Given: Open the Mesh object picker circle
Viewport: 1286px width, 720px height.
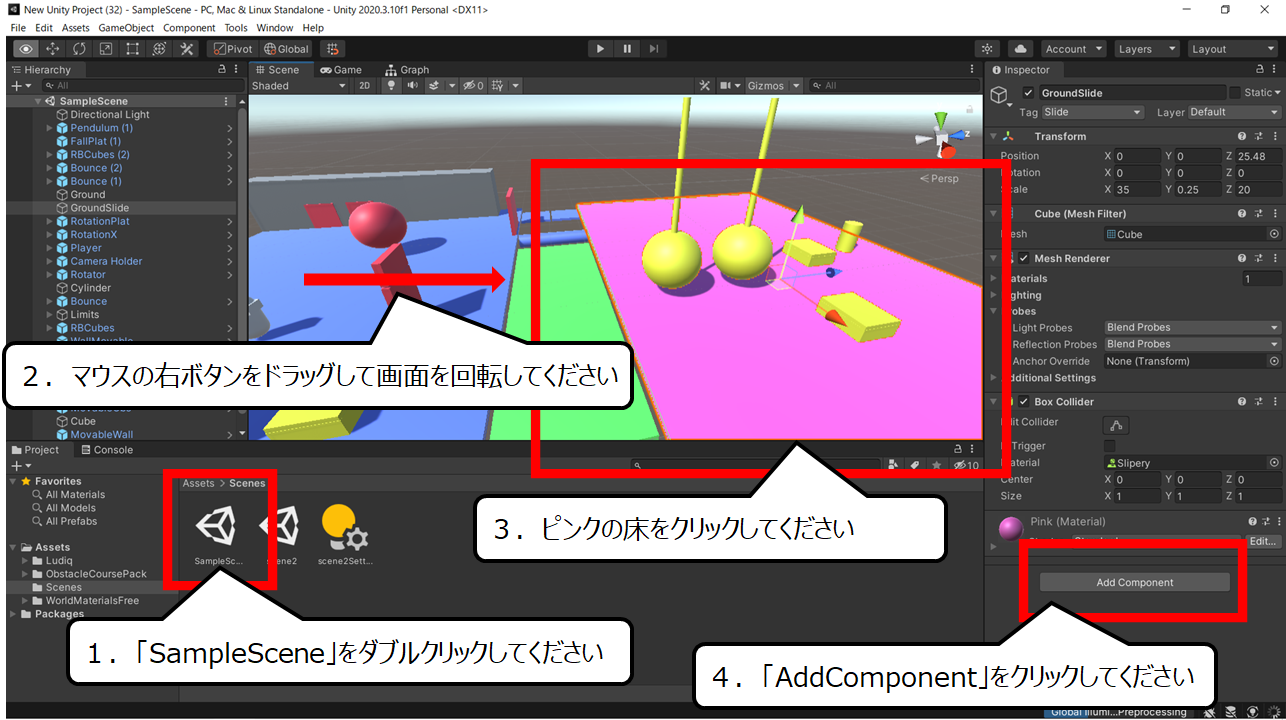Looking at the screenshot, I should (x=1274, y=234).
